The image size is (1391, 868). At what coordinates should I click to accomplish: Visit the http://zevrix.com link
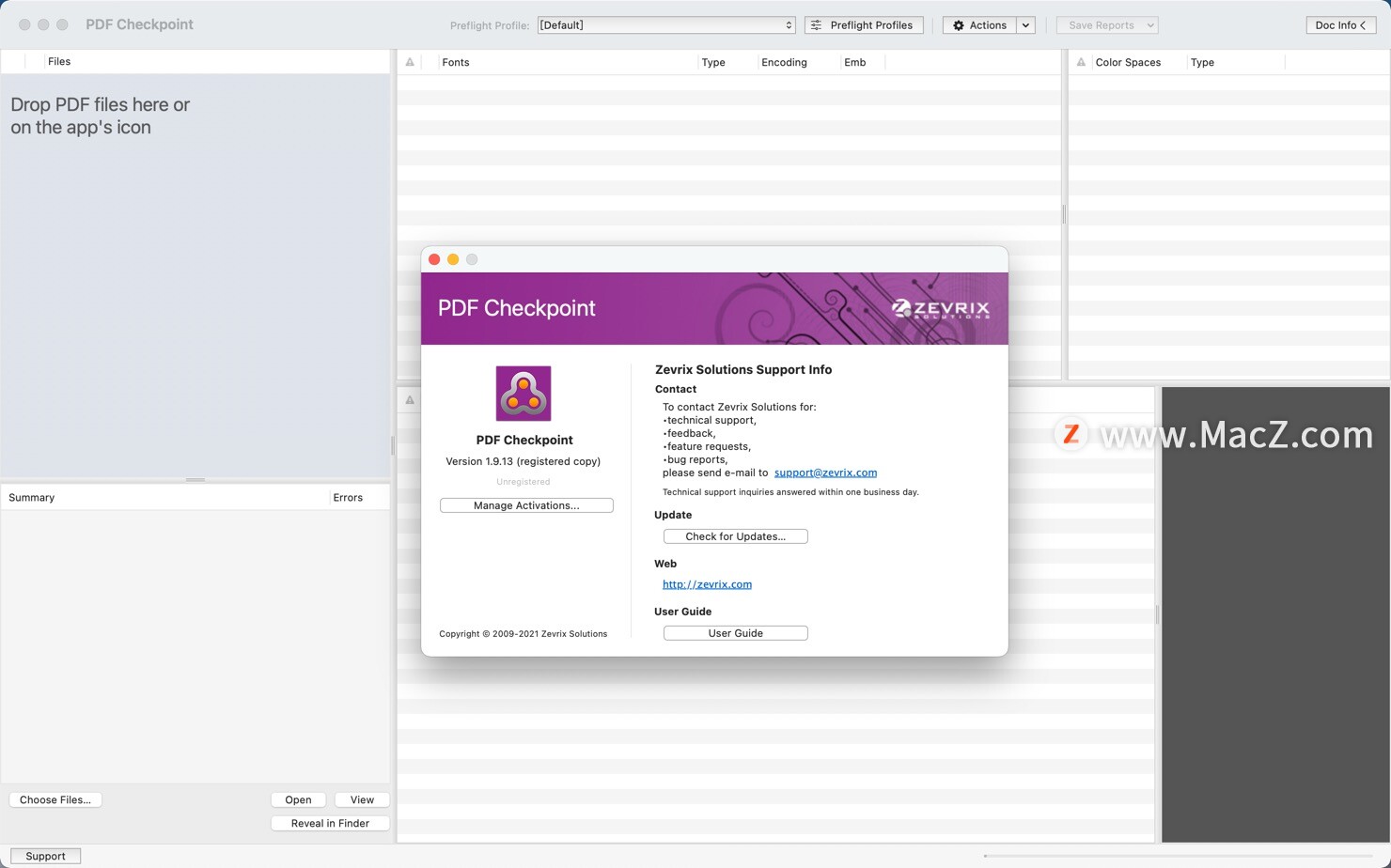click(707, 584)
